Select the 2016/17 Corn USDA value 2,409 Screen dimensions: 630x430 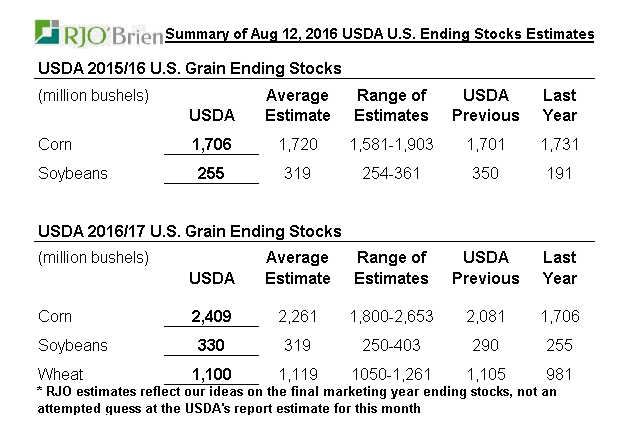(212, 317)
